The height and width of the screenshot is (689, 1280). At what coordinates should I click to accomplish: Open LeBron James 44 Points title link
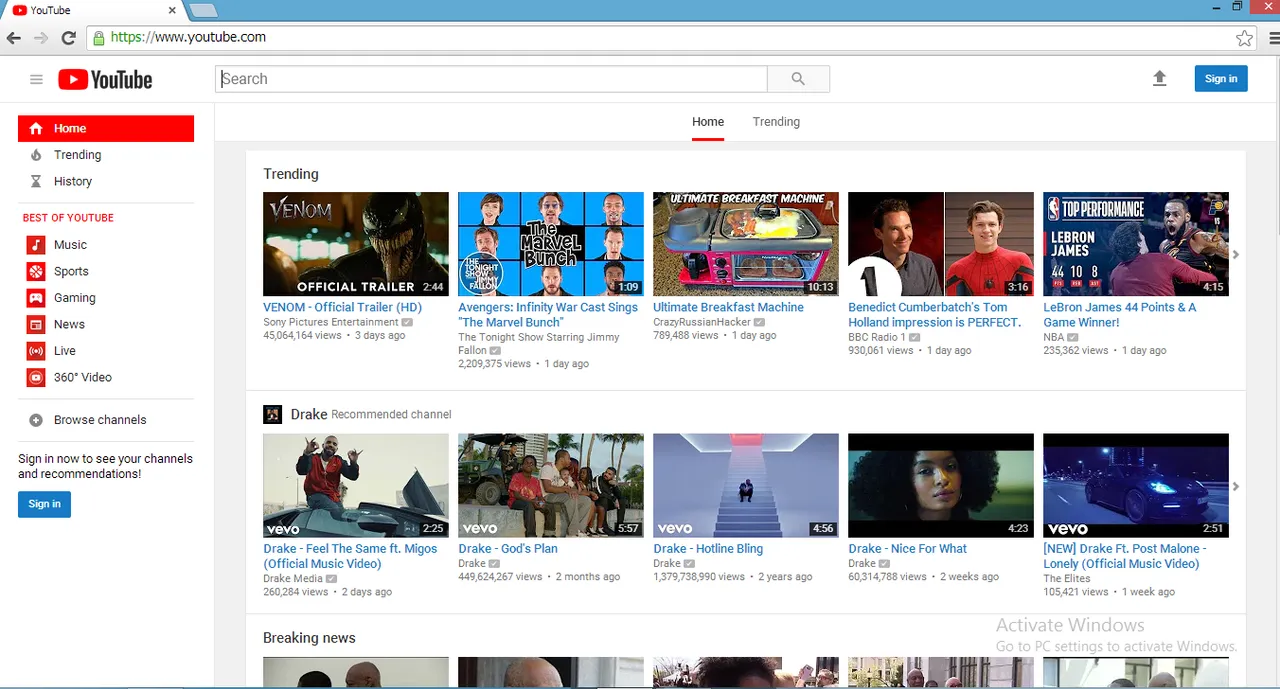1120,315
